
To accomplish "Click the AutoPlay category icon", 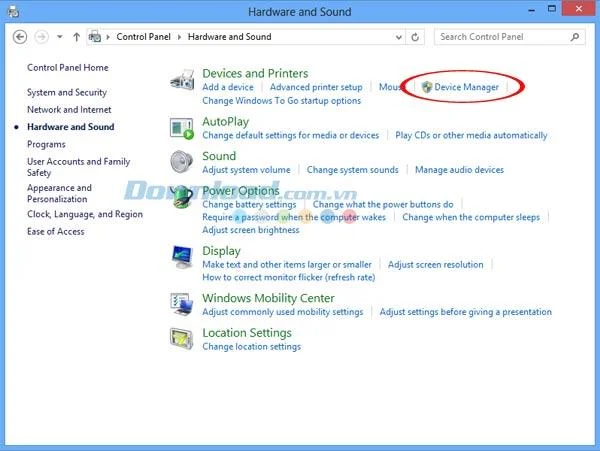I will [x=181, y=129].
